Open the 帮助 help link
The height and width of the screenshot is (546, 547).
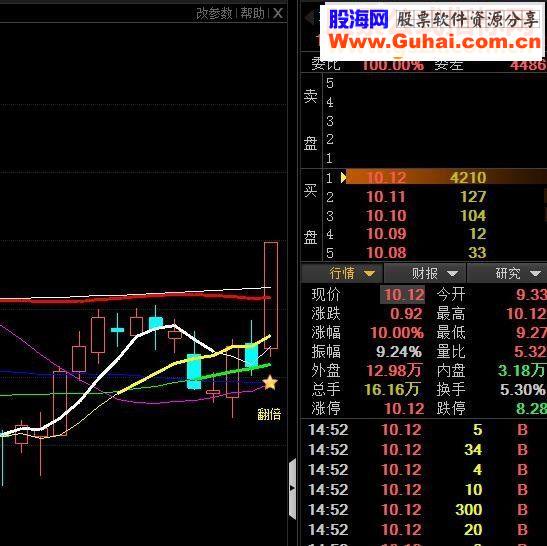tap(253, 14)
